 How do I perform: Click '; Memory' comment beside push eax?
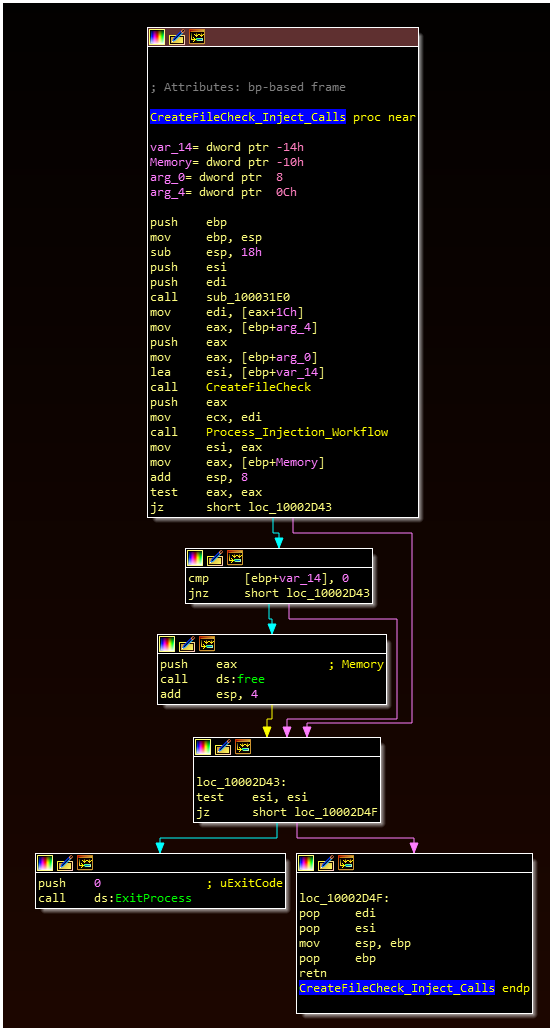tap(356, 665)
